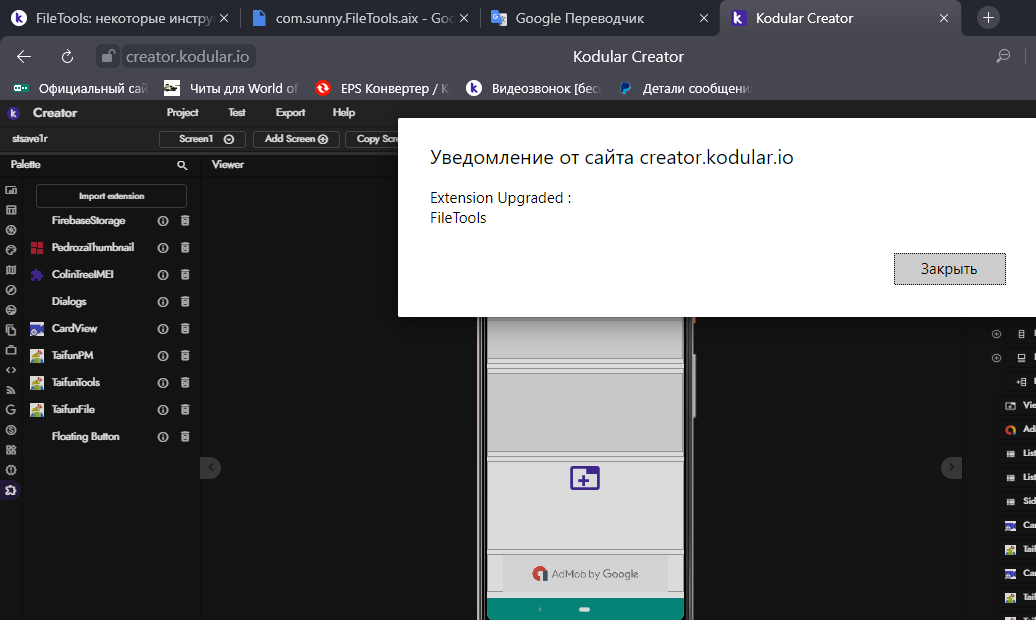Reload the page using browser refresh icon

click(67, 57)
